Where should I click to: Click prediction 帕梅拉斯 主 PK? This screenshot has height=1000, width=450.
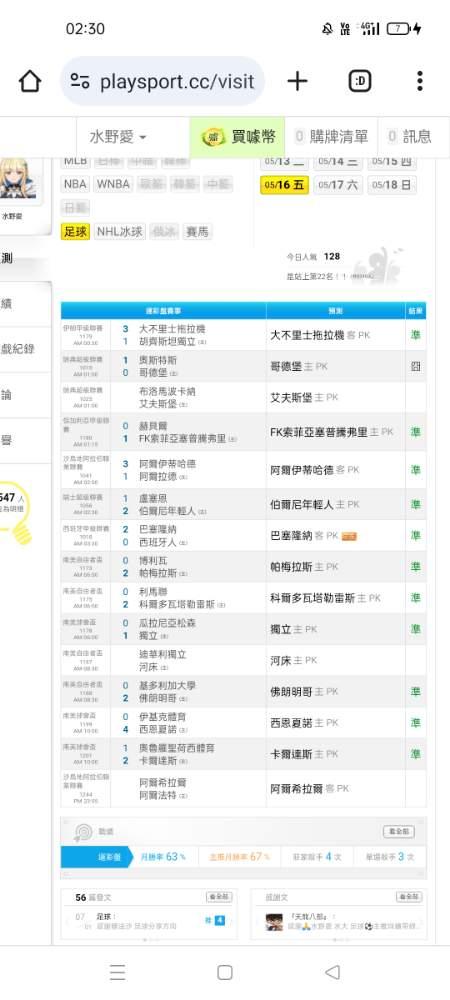tap(305, 566)
